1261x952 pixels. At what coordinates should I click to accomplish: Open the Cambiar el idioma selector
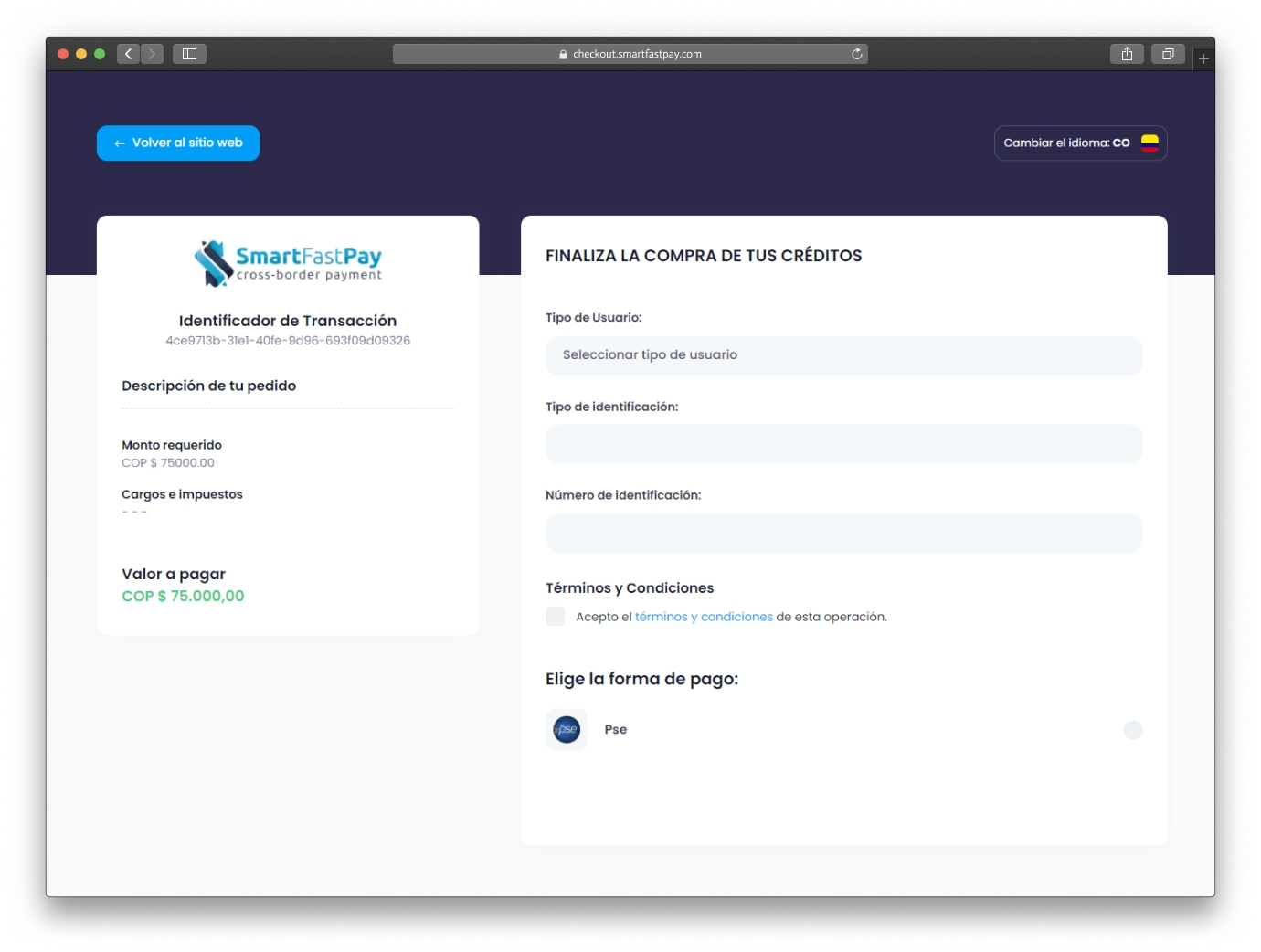pyautogui.click(x=1079, y=143)
